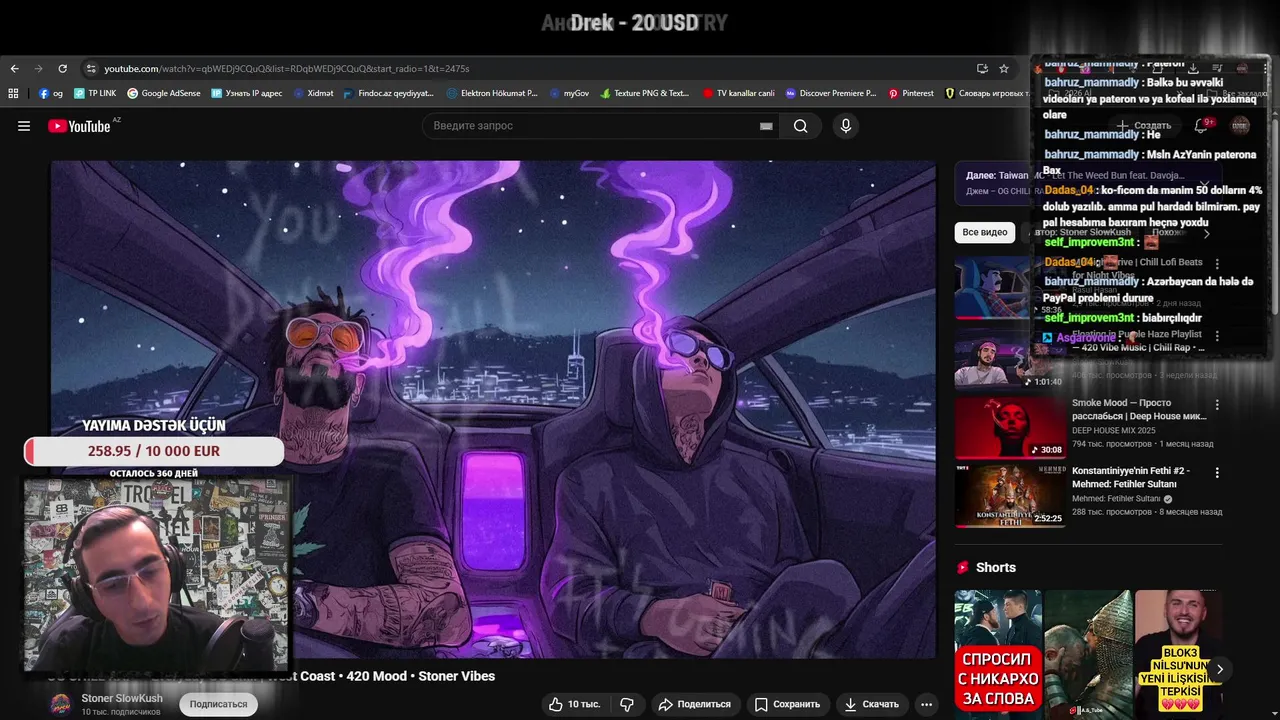Image resolution: width=1280 pixels, height=720 pixels.
Task: Open the Facebook 'og' bookmark
Action: click(x=51, y=93)
